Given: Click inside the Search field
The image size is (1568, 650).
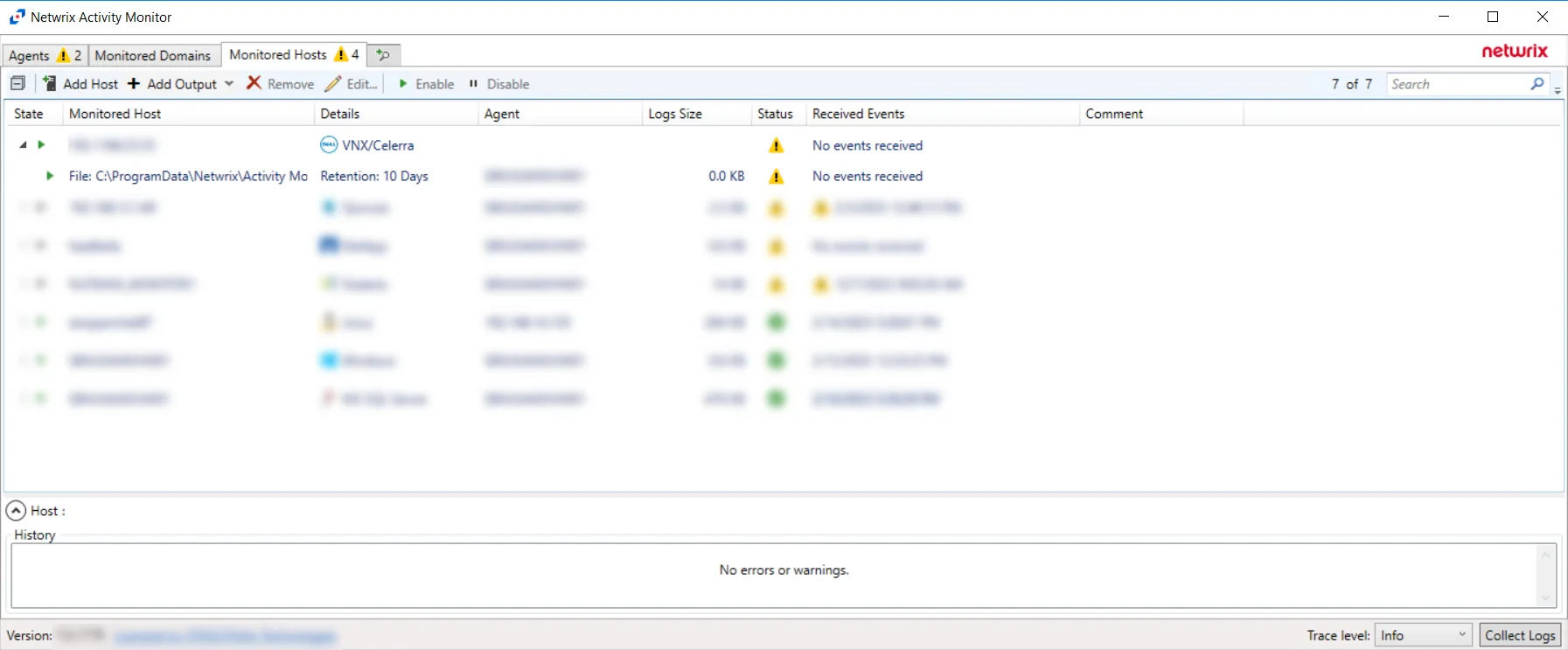Looking at the screenshot, I should click(1459, 84).
